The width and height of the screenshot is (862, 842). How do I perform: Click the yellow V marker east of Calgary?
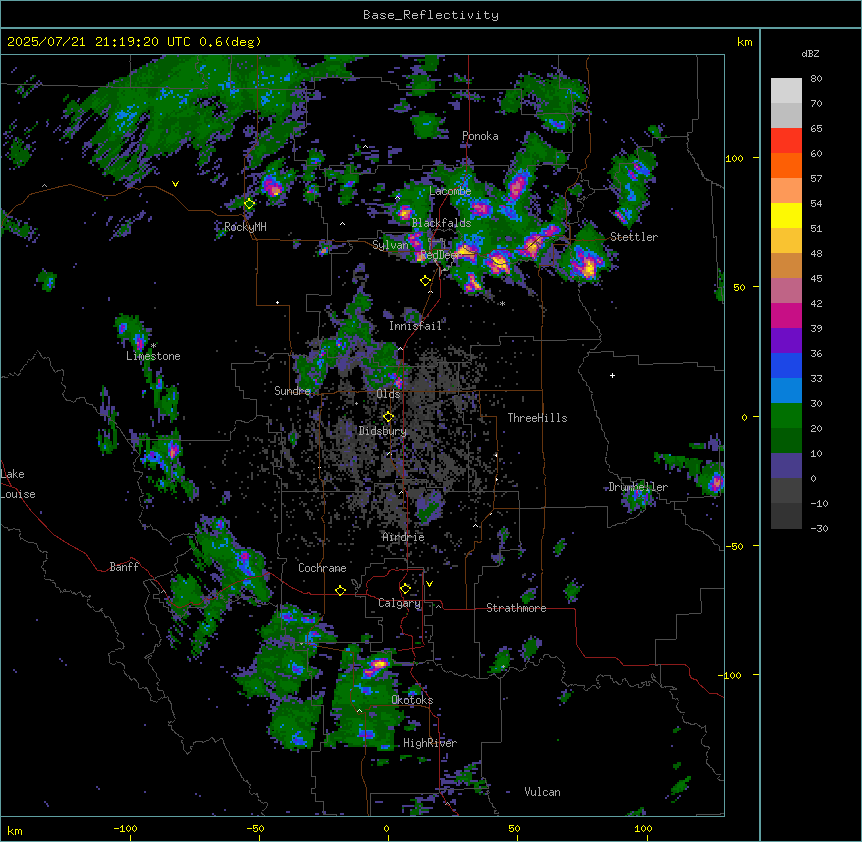click(x=429, y=584)
